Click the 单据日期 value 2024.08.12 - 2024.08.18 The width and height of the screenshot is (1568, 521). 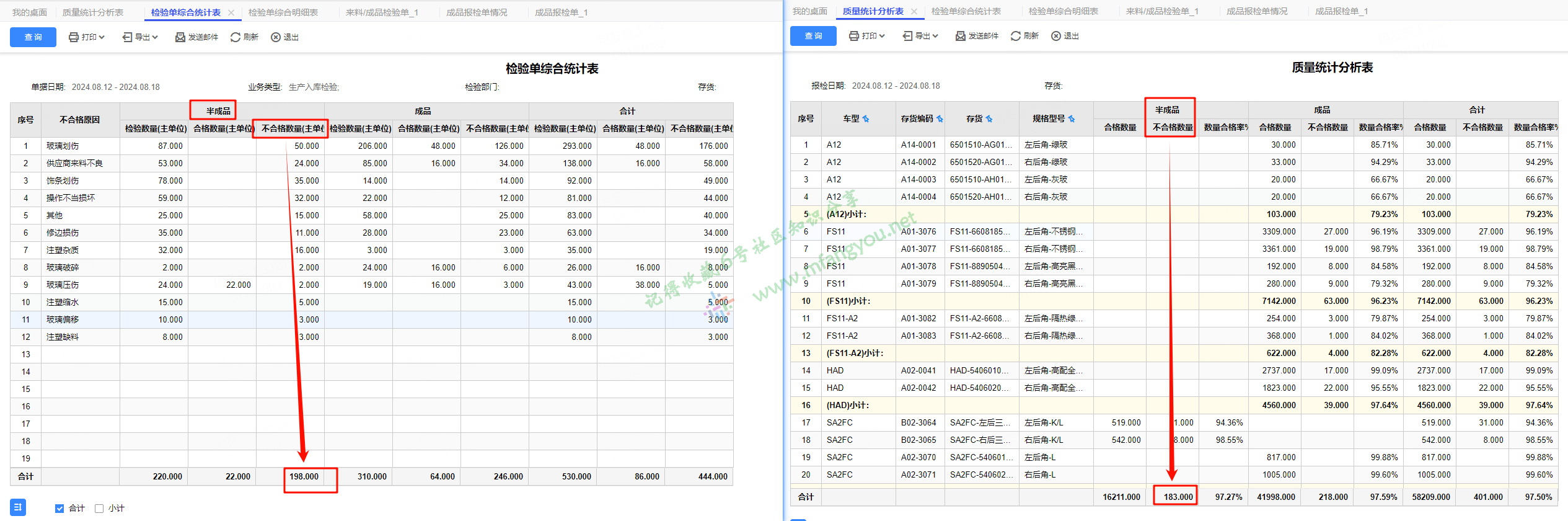[x=116, y=87]
